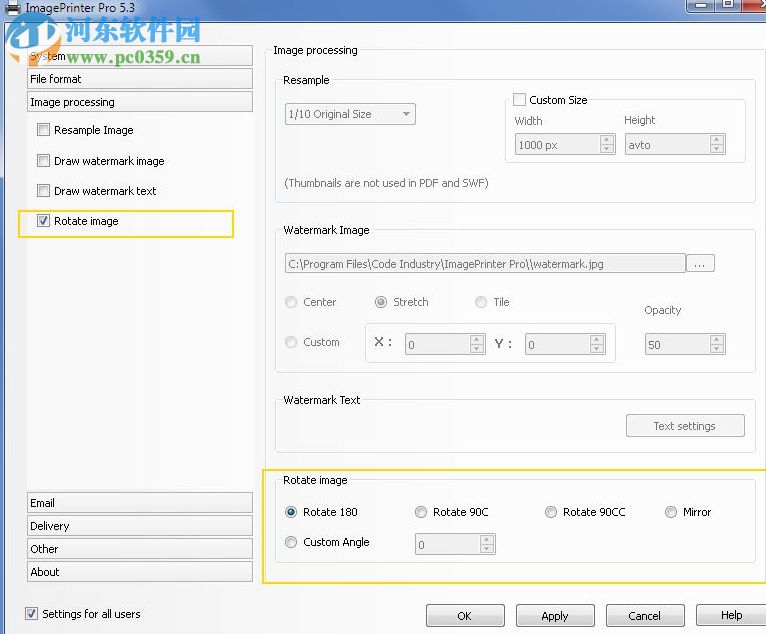Image resolution: width=766 pixels, height=634 pixels.
Task: Choose Custom watermark placement
Action: (x=291, y=342)
